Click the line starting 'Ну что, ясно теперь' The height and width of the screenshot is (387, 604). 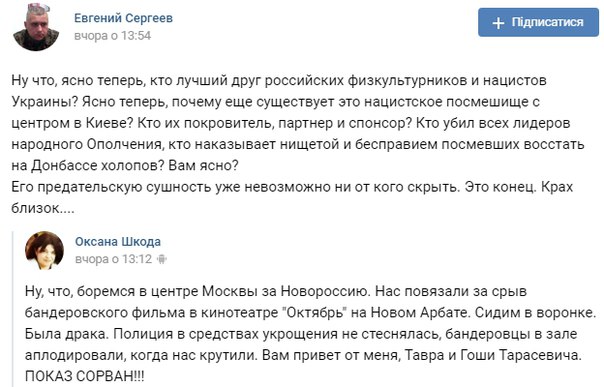click(279, 81)
